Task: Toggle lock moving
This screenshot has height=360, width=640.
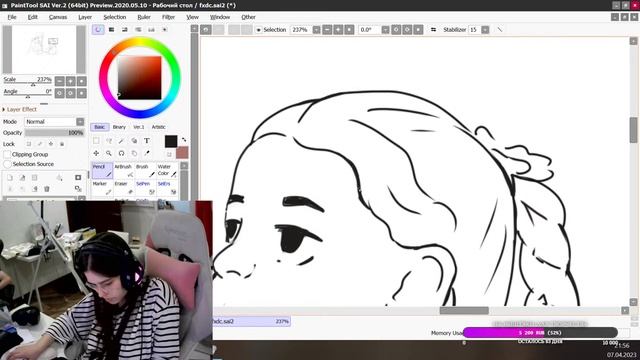Action: 51,144
